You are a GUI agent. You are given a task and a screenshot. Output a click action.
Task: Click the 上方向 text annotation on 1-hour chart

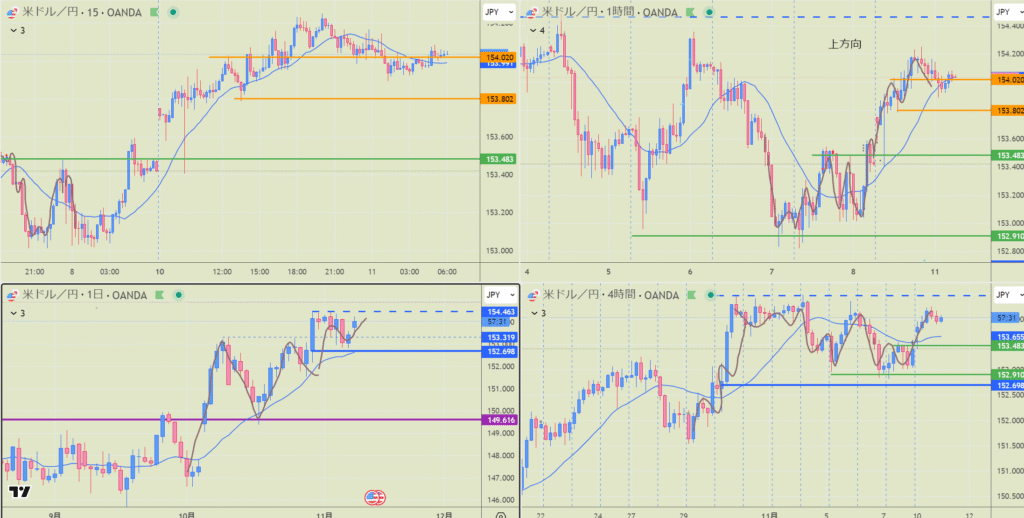point(845,44)
